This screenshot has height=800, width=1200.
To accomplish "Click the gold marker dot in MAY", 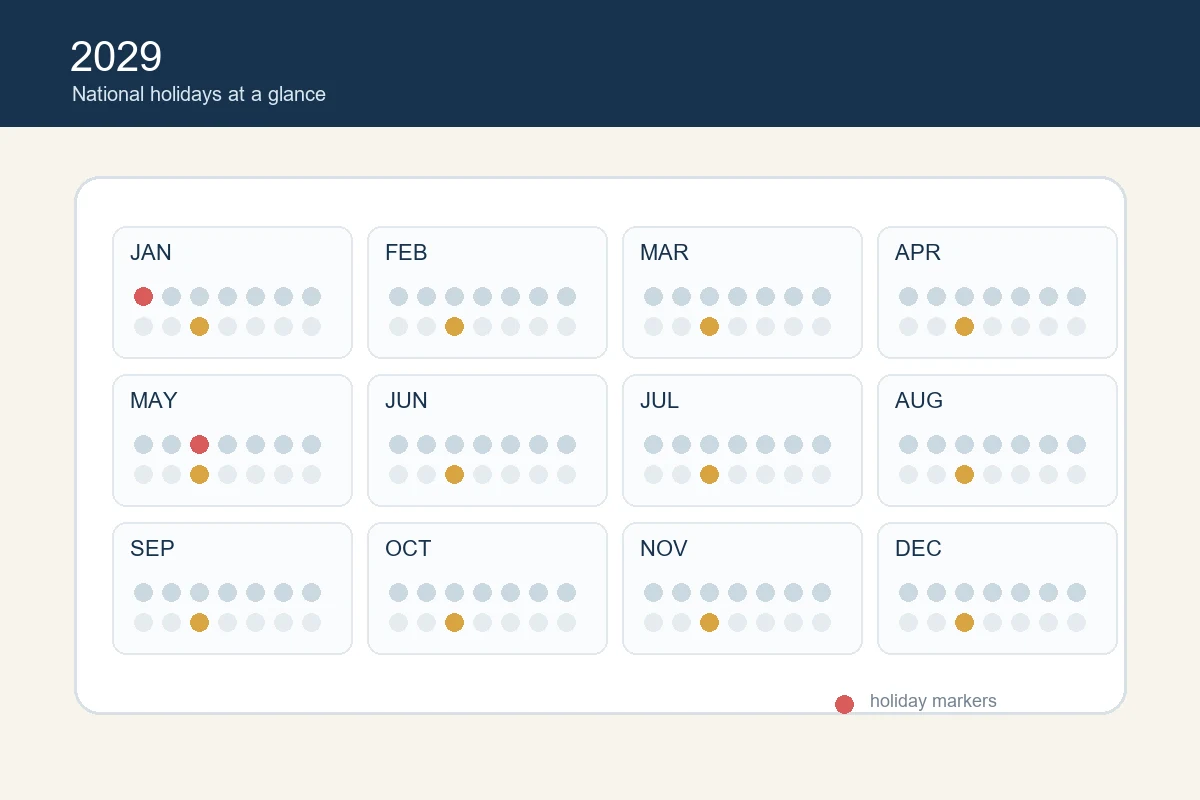I will tap(199, 474).
